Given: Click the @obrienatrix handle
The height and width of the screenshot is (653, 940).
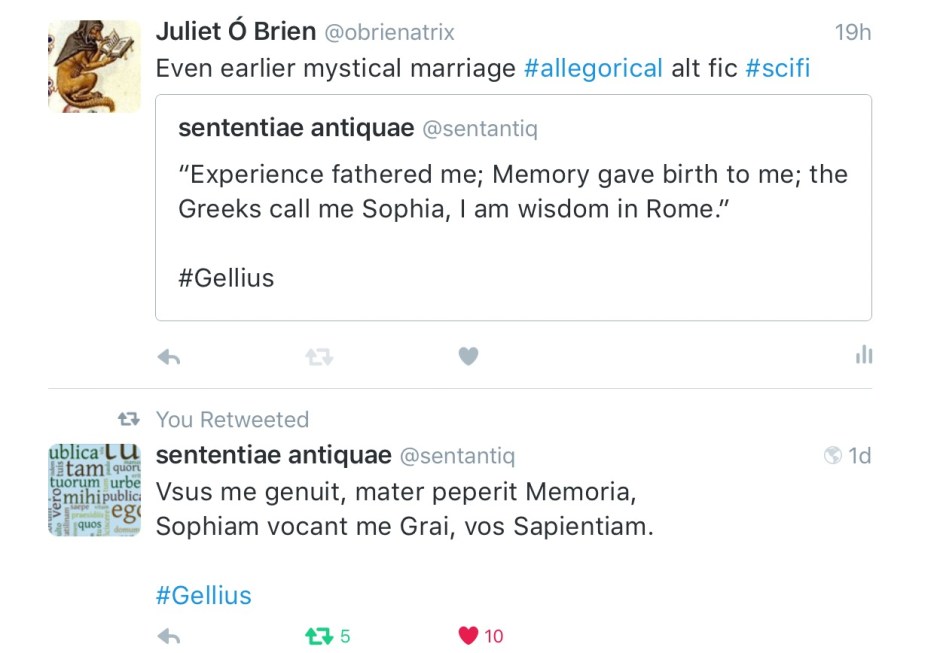Looking at the screenshot, I should [x=390, y=33].
